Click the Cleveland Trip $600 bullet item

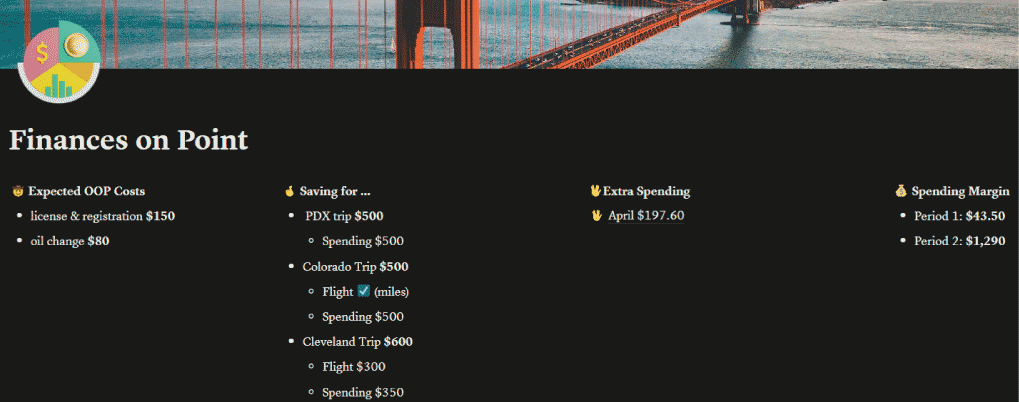pos(357,342)
